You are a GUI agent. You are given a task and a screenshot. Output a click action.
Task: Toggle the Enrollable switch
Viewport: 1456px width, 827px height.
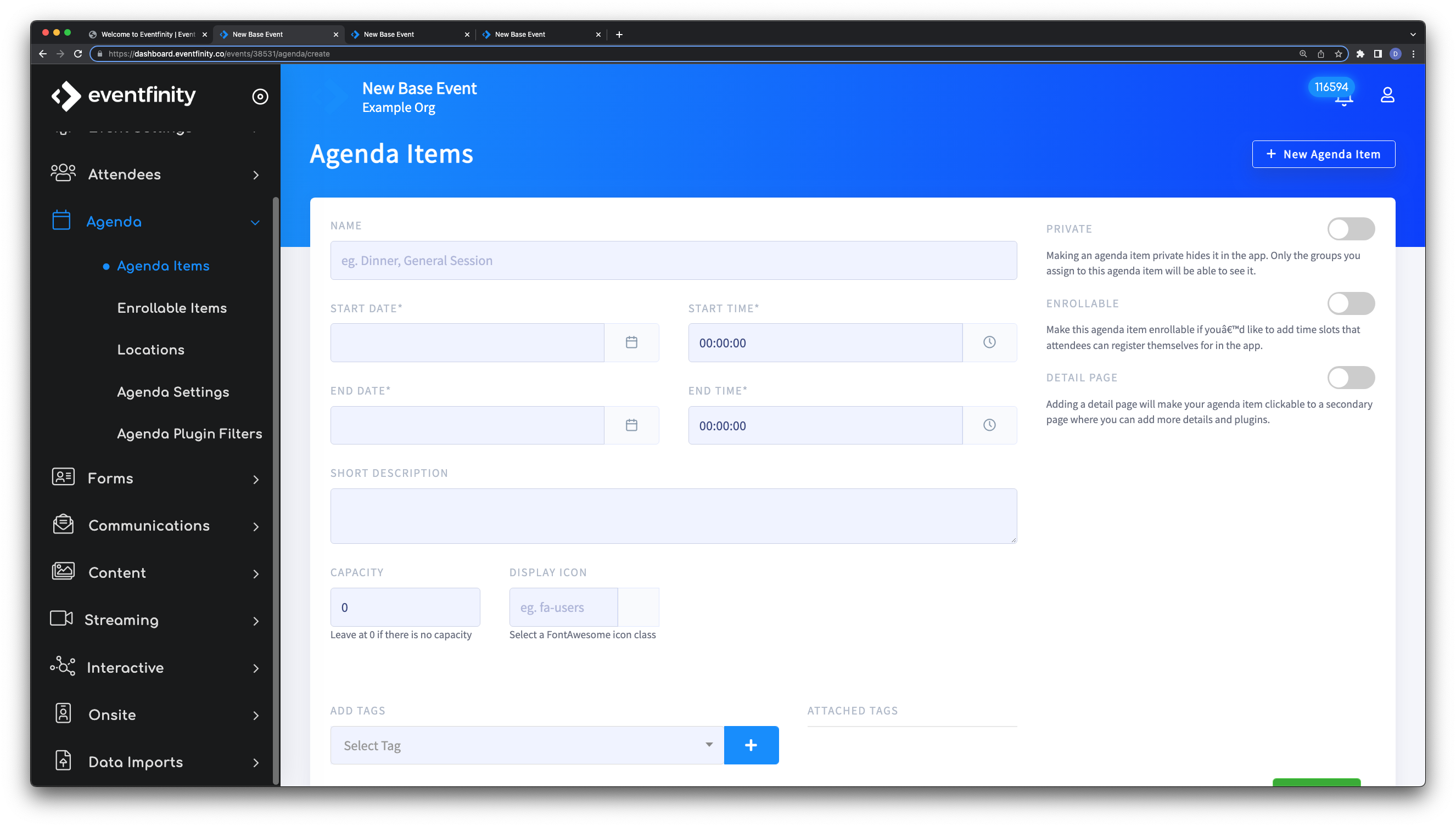click(1351, 303)
